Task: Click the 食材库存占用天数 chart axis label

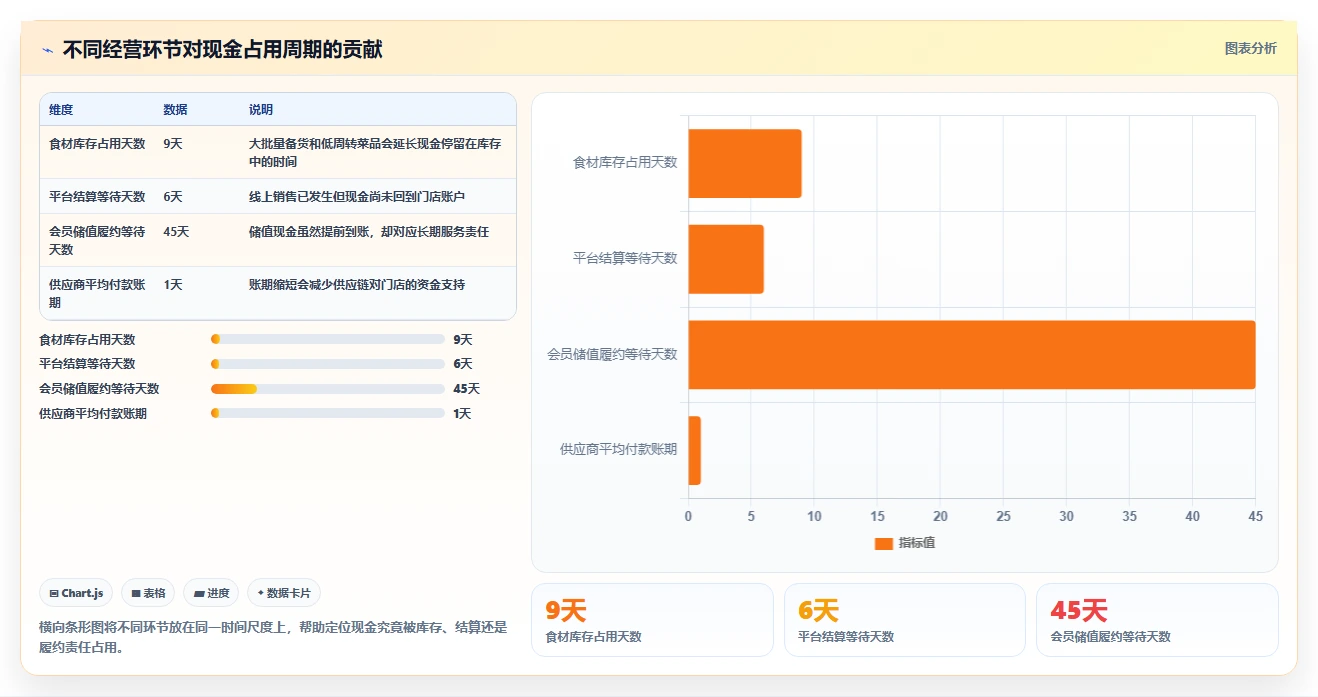Action: 625,162
